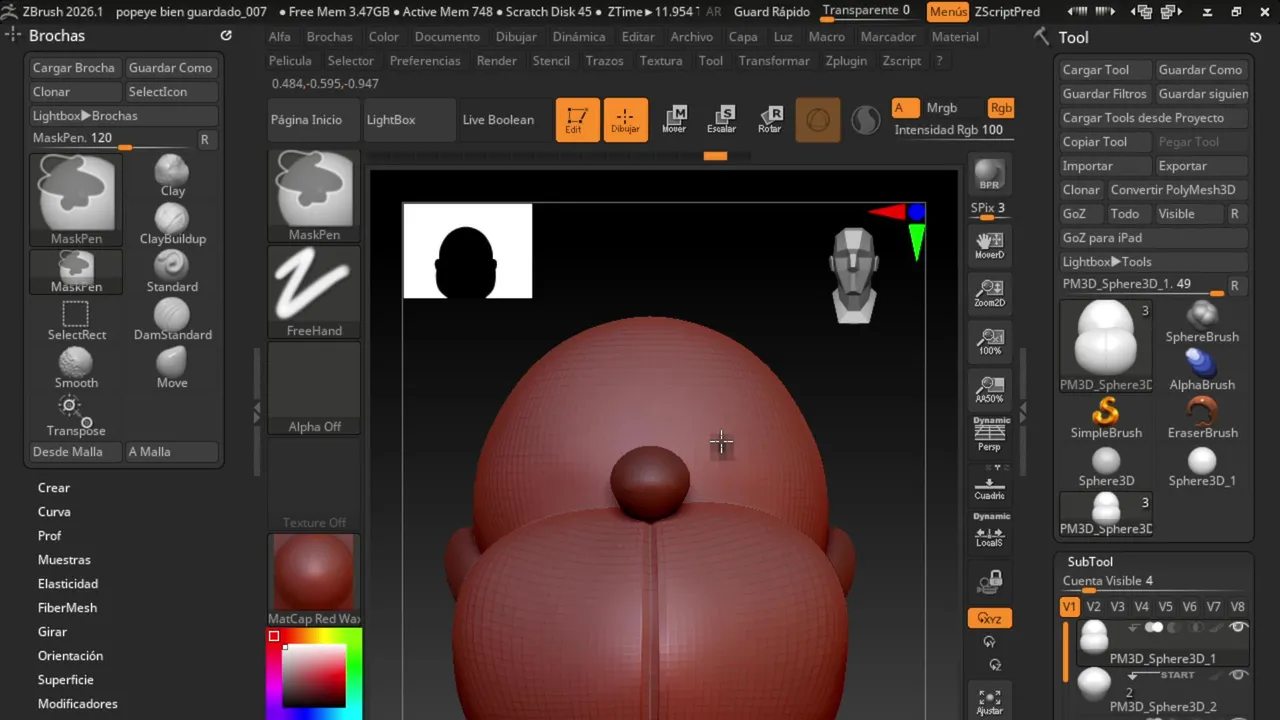Set canvas to 100% actual size
The height and width of the screenshot is (720, 1280).
click(x=989, y=342)
